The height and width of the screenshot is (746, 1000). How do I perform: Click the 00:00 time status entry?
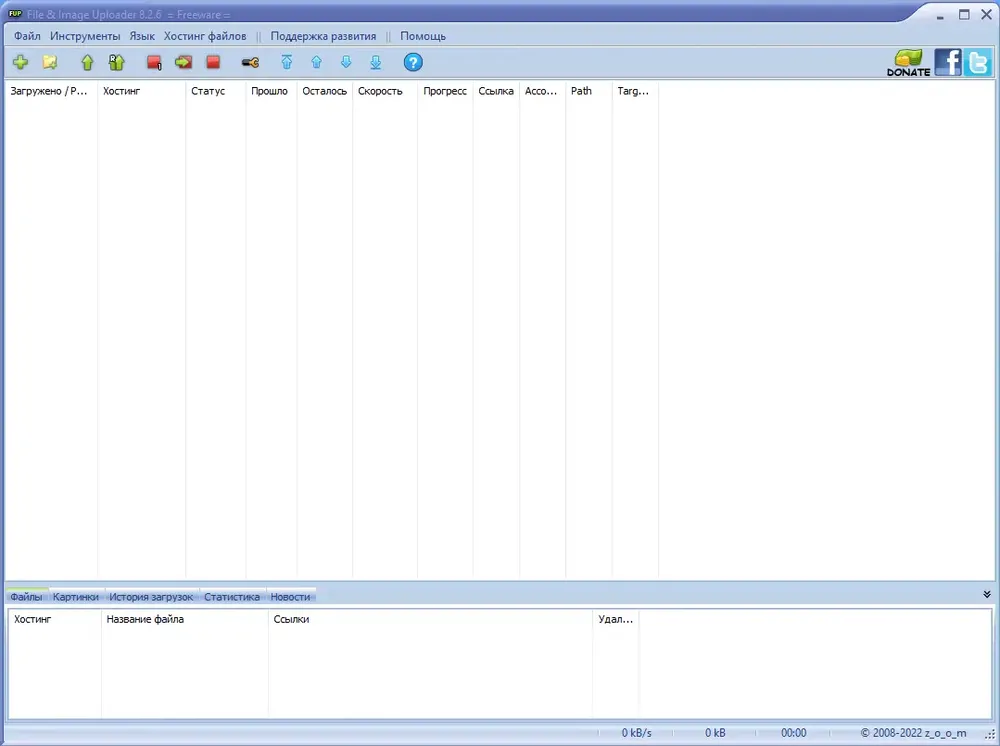click(793, 733)
